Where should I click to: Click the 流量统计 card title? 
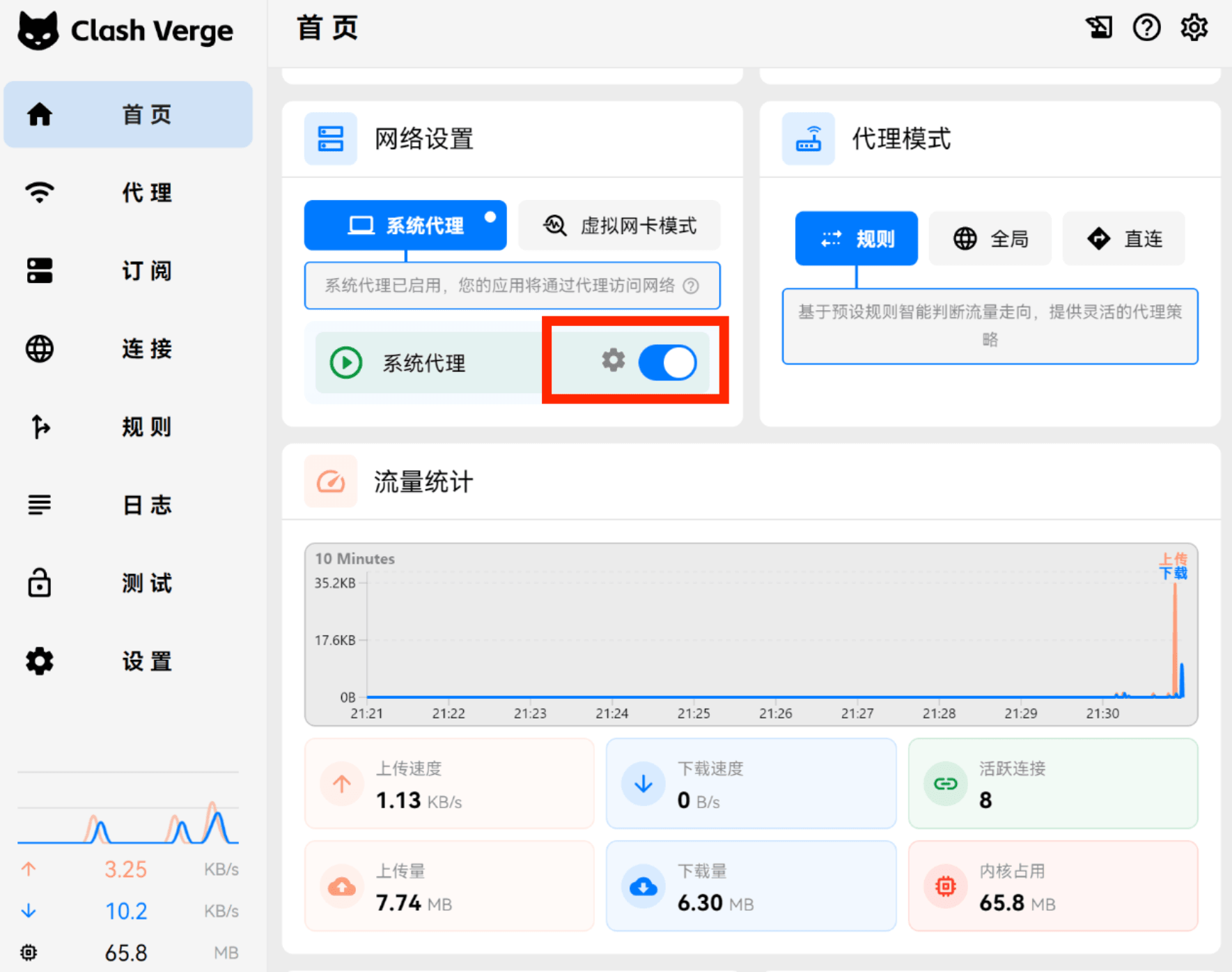tap(423, 481)
